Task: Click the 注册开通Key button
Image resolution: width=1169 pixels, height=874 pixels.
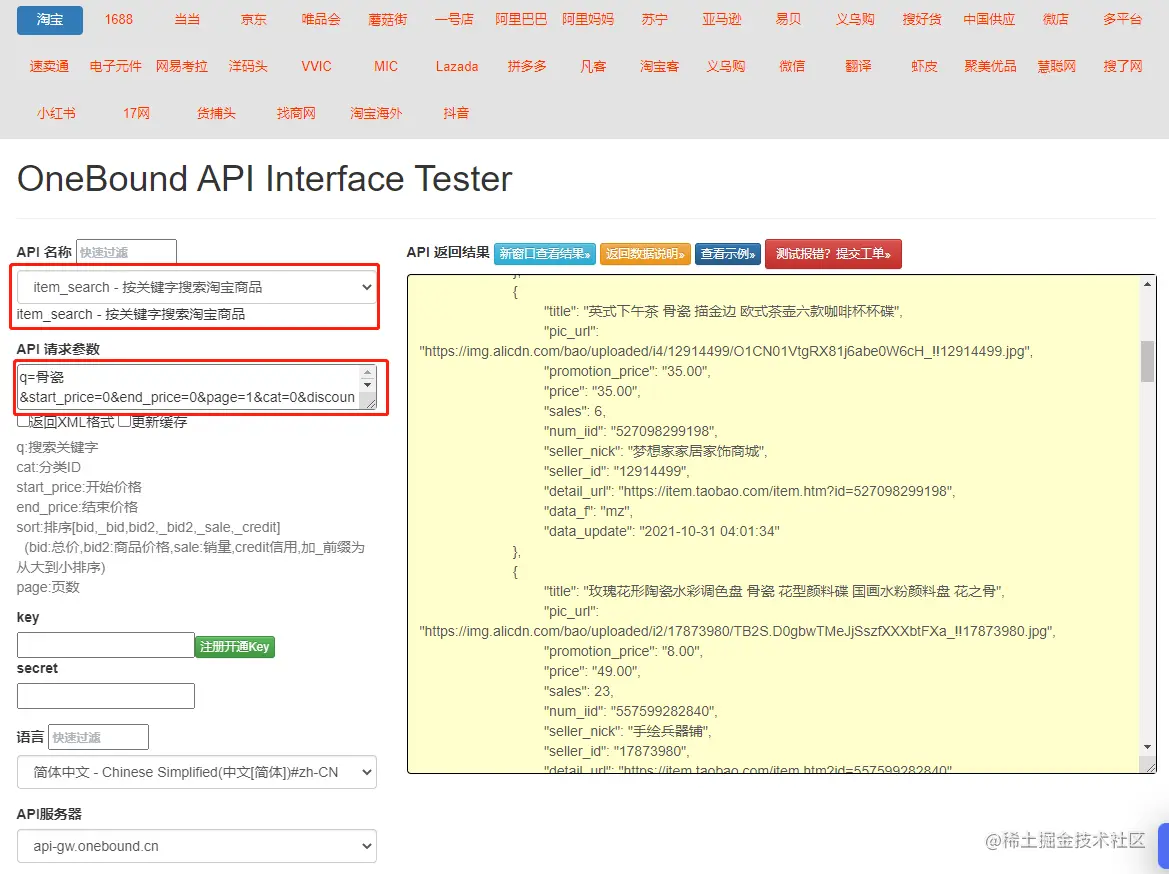Action: [235, 647]
